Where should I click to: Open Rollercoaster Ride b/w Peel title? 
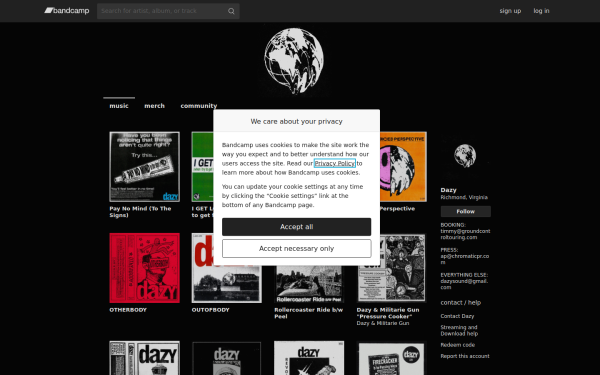308,313
